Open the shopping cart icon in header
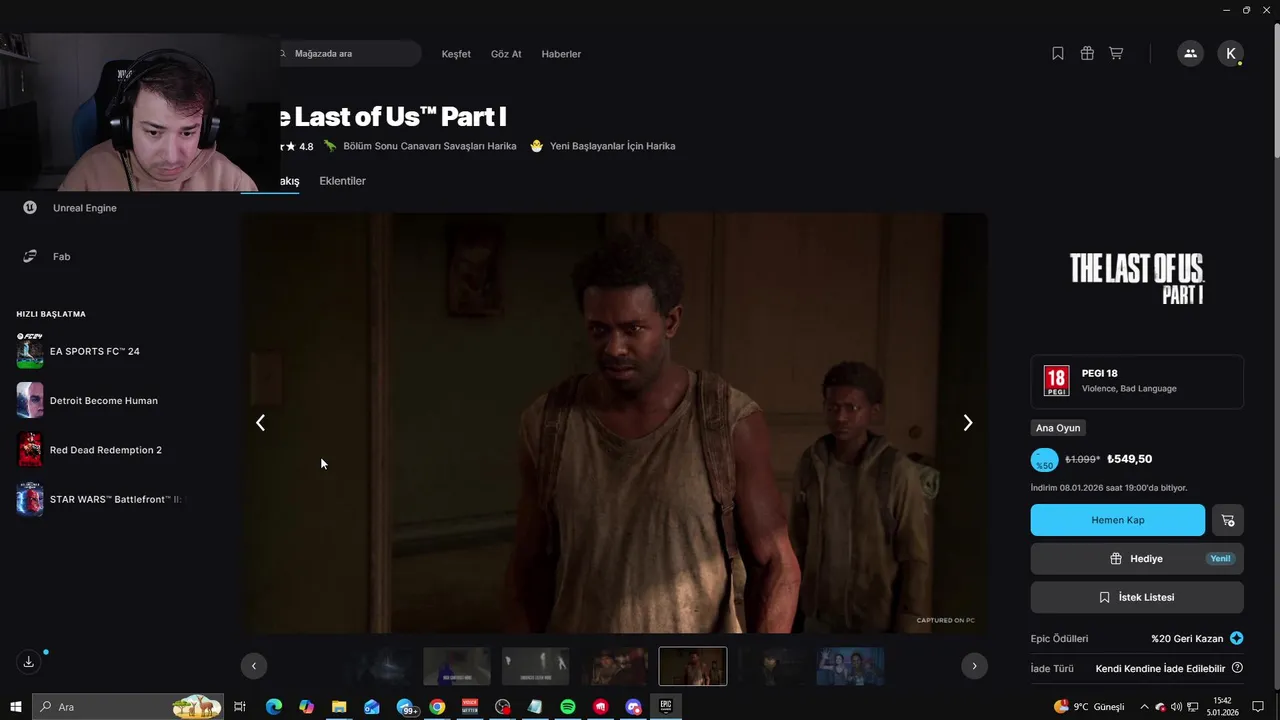 click(1116, 54)
